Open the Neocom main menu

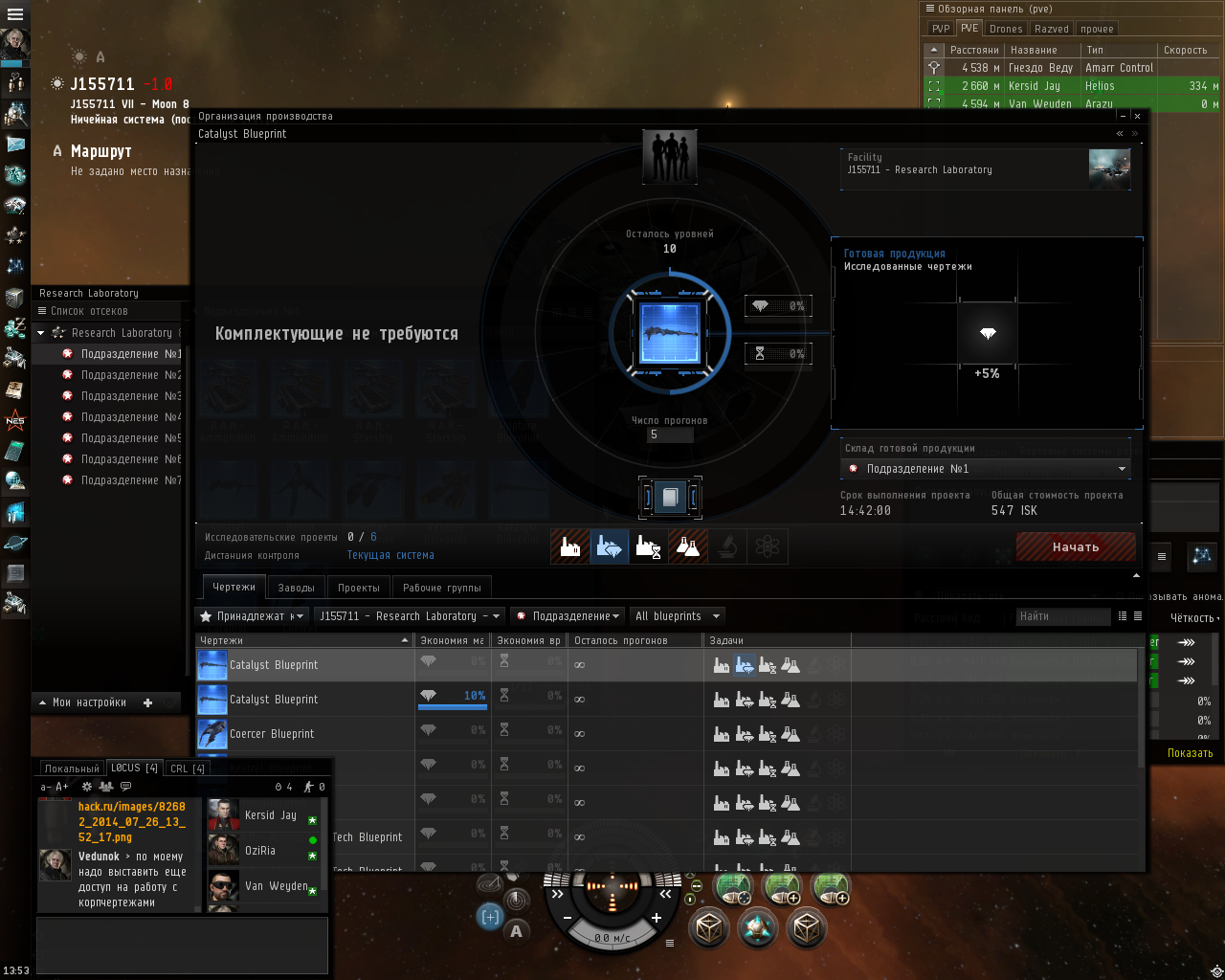coord(15,14)
